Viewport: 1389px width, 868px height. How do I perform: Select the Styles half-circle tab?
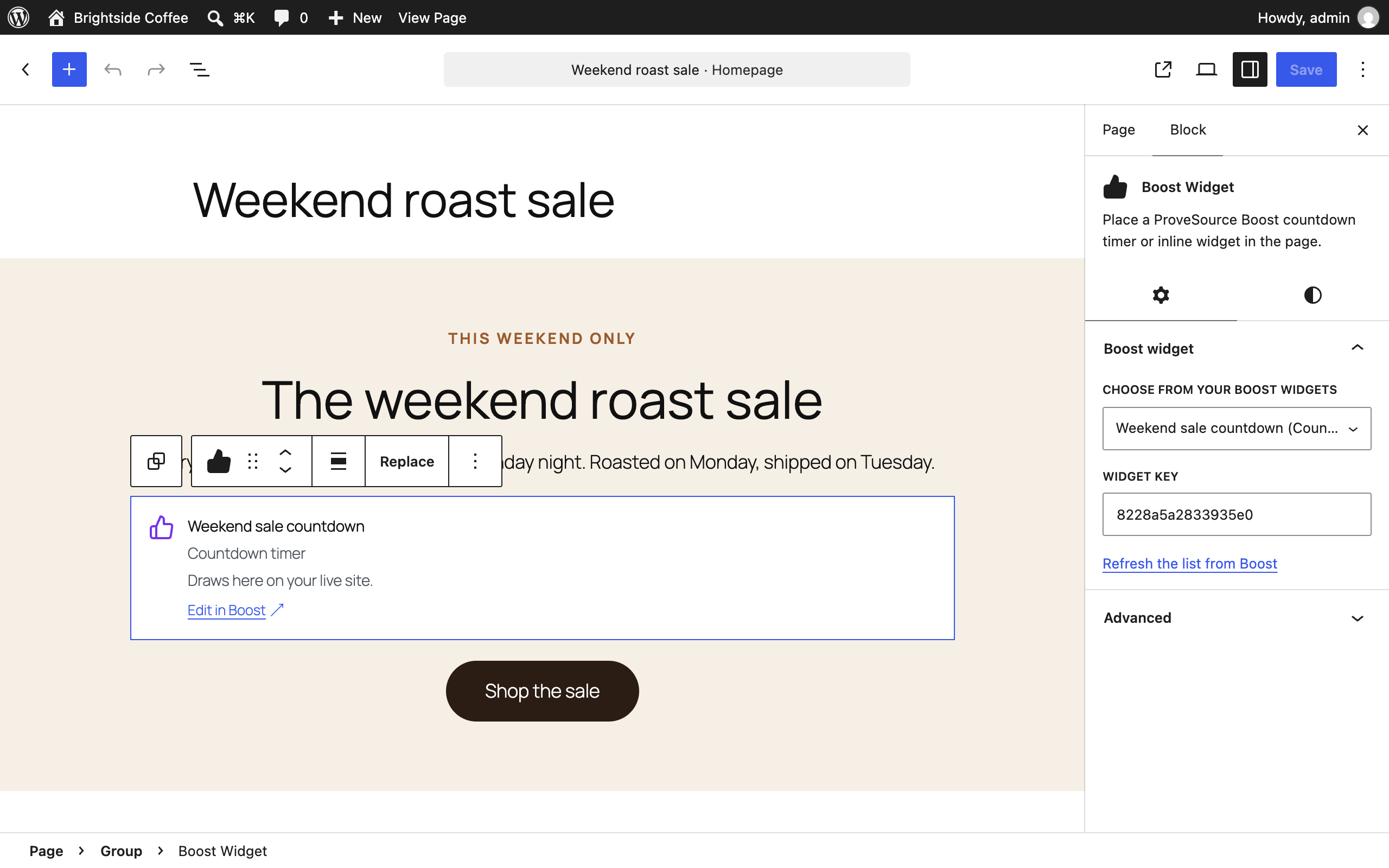1312,295
